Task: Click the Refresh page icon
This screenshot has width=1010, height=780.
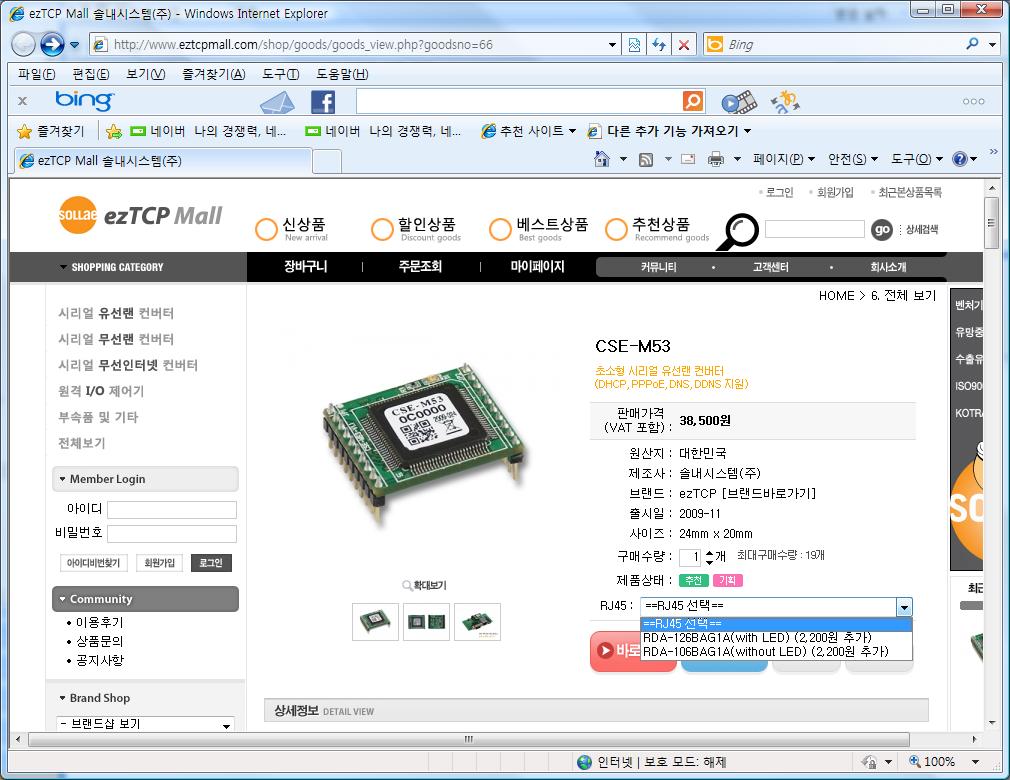Action: pyautogui.click(x=658, y=44)
